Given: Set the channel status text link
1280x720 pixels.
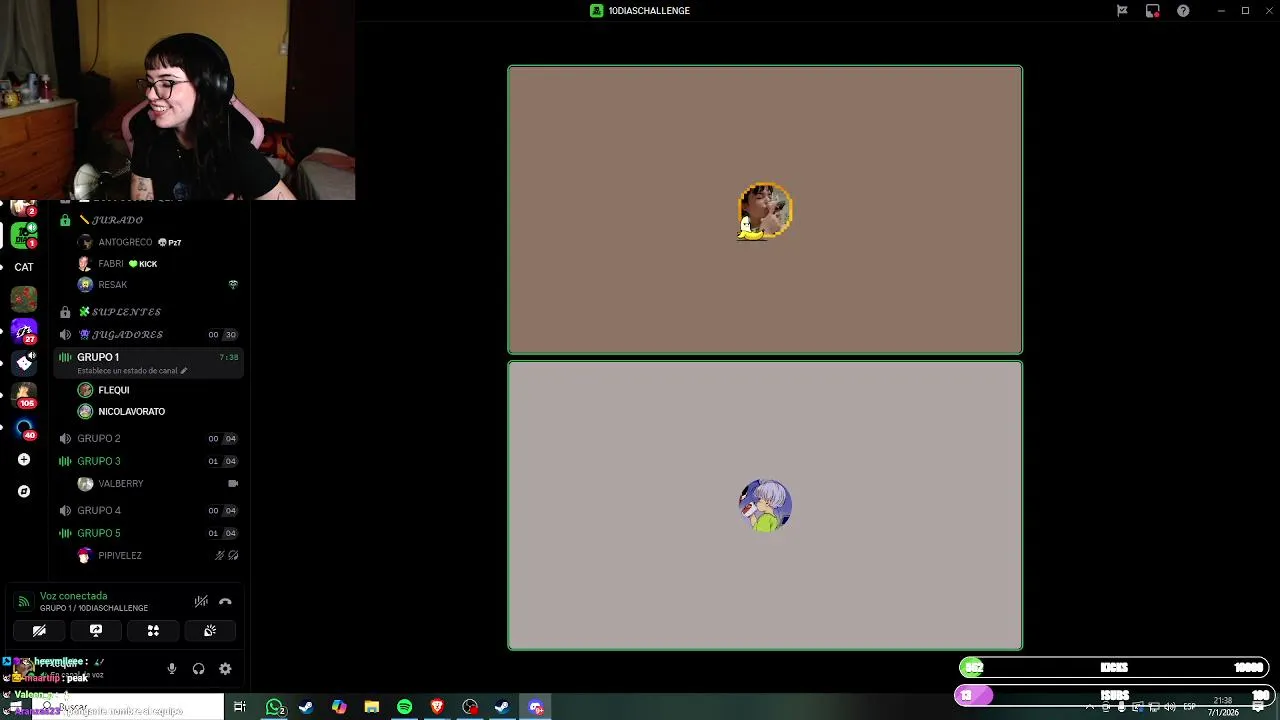Looking at the screenshot, I should click(127, 371).
